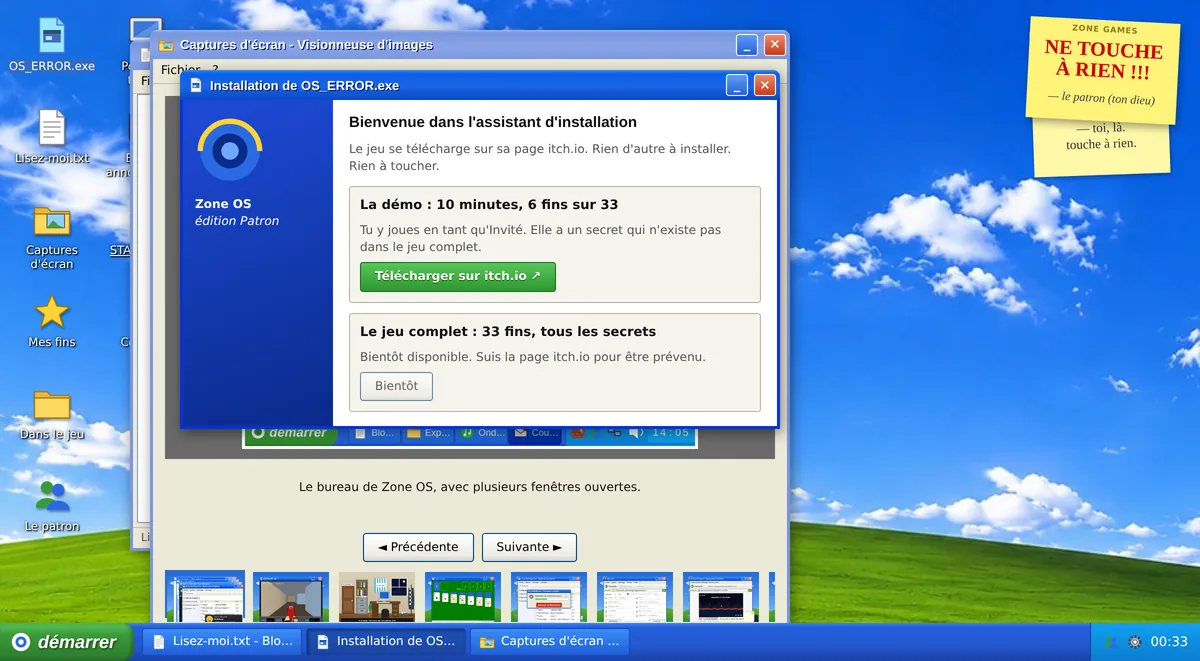Screen dimensions: 1200x661
Task: Open the Dans le jeu folder
Action: (x=52, y=414)
